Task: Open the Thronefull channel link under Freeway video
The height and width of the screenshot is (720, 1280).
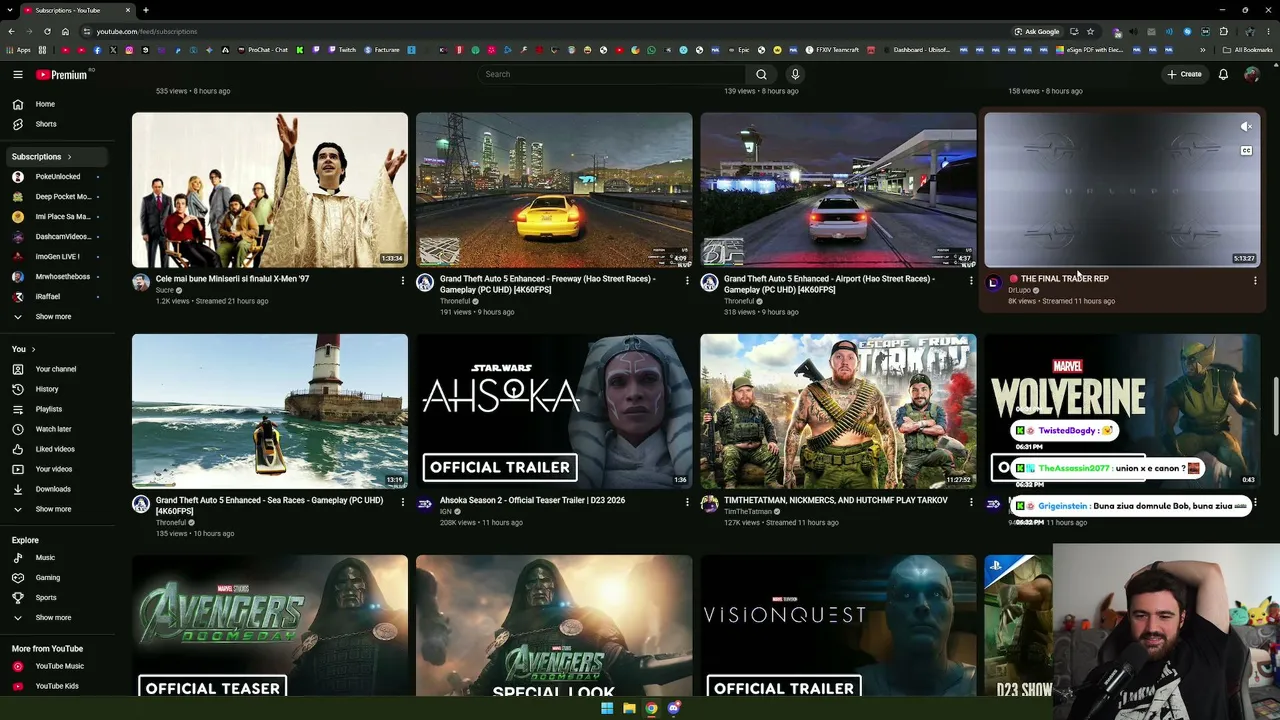Action: click(455, 301)
